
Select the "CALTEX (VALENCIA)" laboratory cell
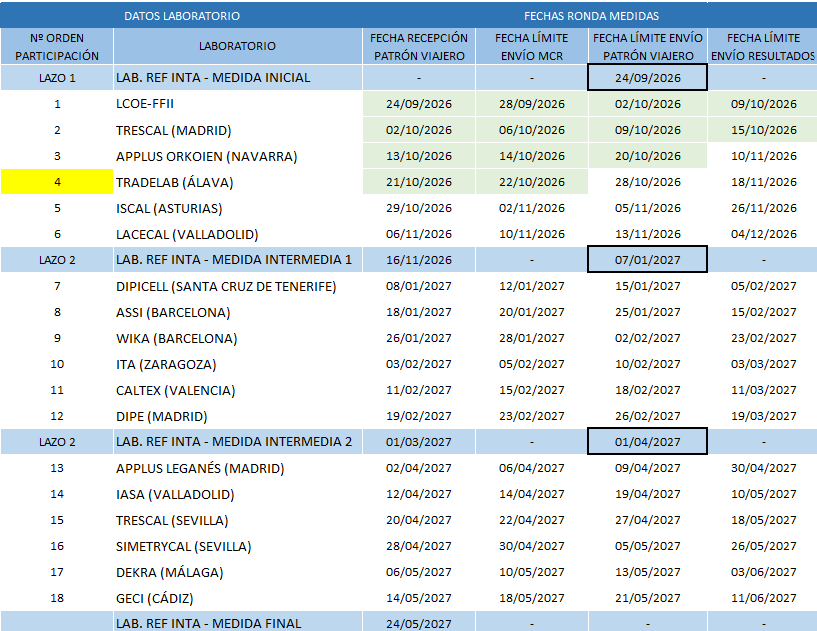click(238, 390)
